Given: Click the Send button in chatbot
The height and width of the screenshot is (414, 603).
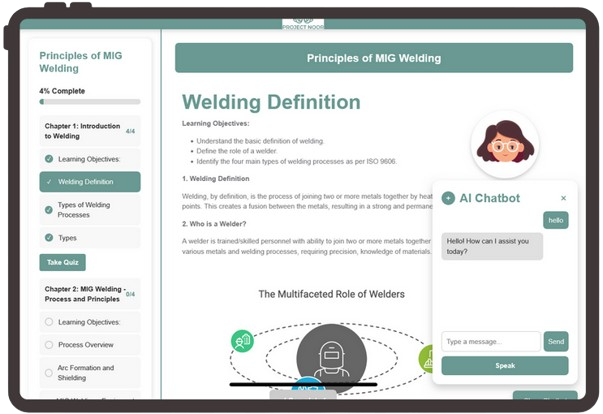Looking at the screenshot, I should click(555, 342).
